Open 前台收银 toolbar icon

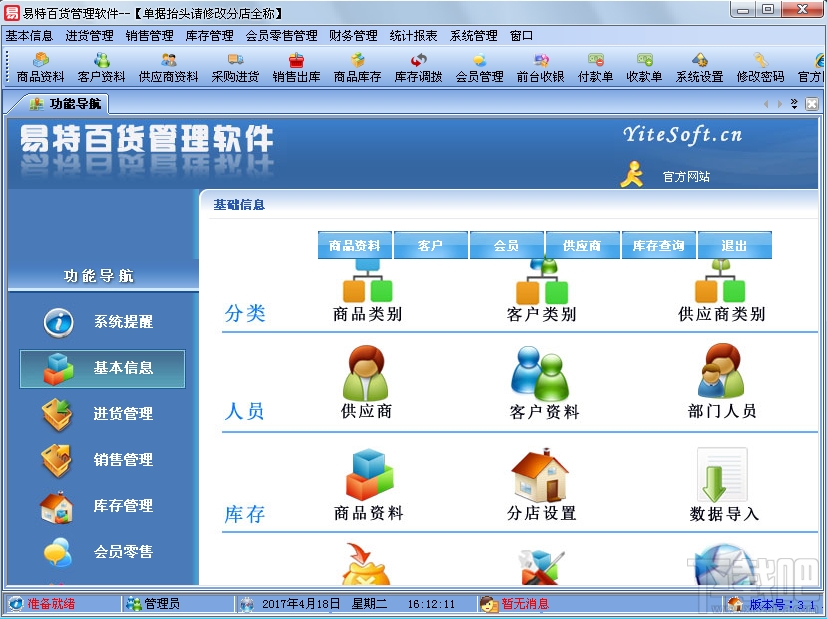pos(541,68)
